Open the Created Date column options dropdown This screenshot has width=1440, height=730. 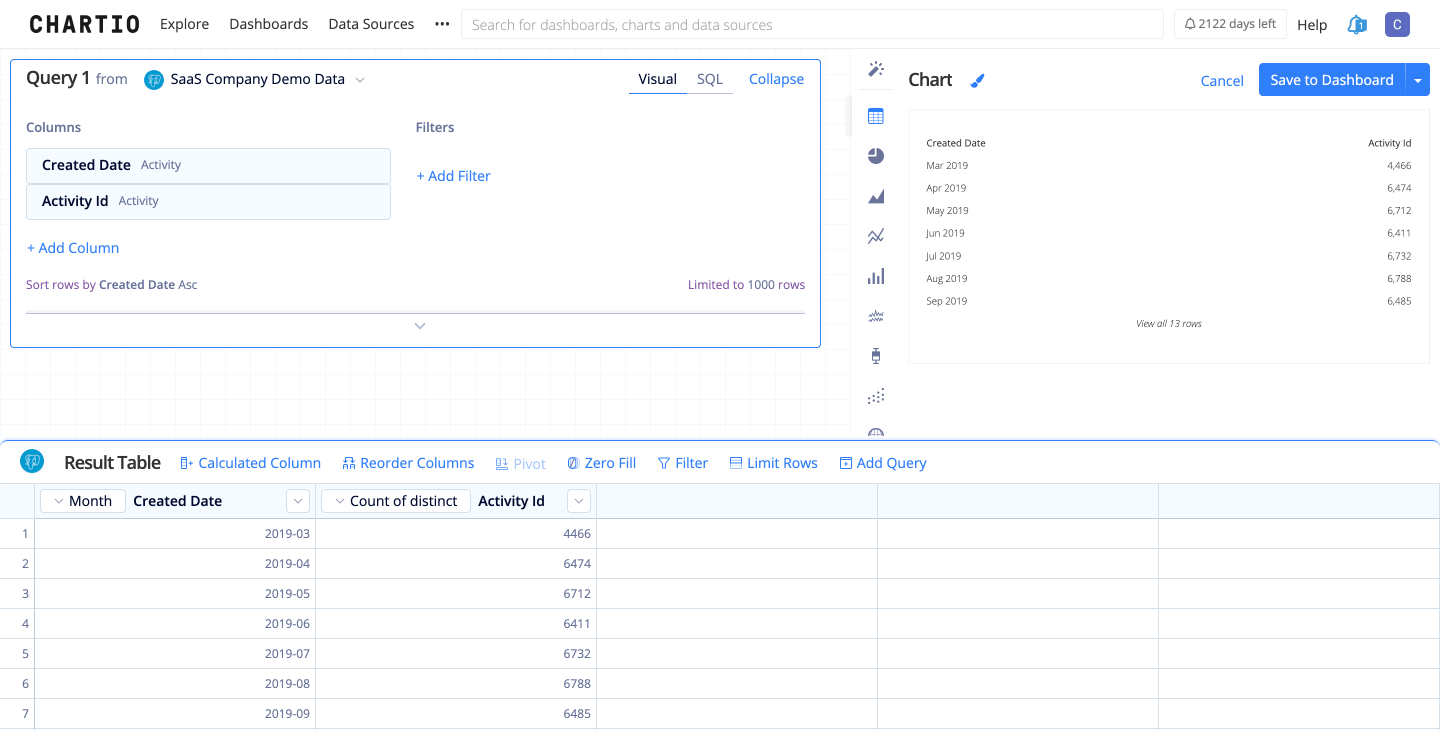pos(298,501)
